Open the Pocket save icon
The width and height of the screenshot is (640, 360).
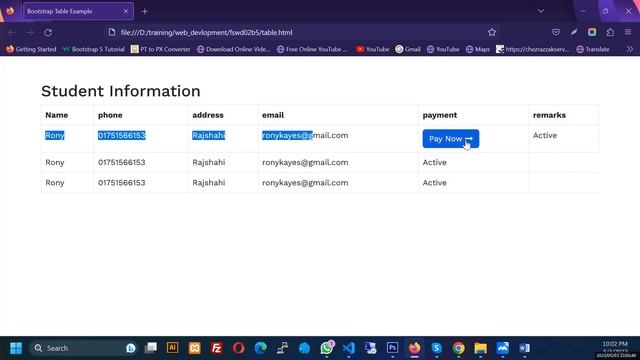point(556,32)
